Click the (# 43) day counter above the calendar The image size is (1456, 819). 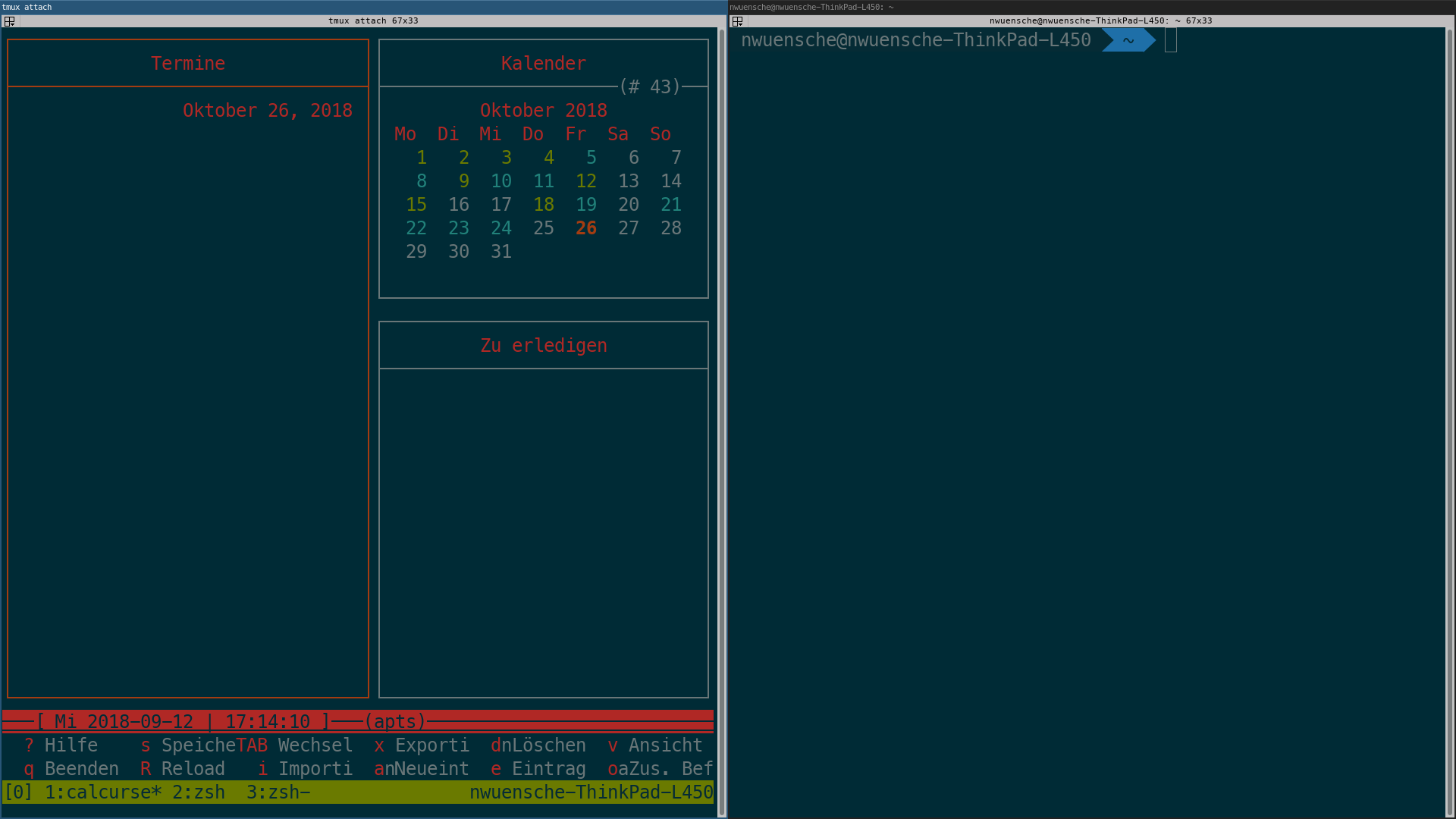click(x=651, y=86)
